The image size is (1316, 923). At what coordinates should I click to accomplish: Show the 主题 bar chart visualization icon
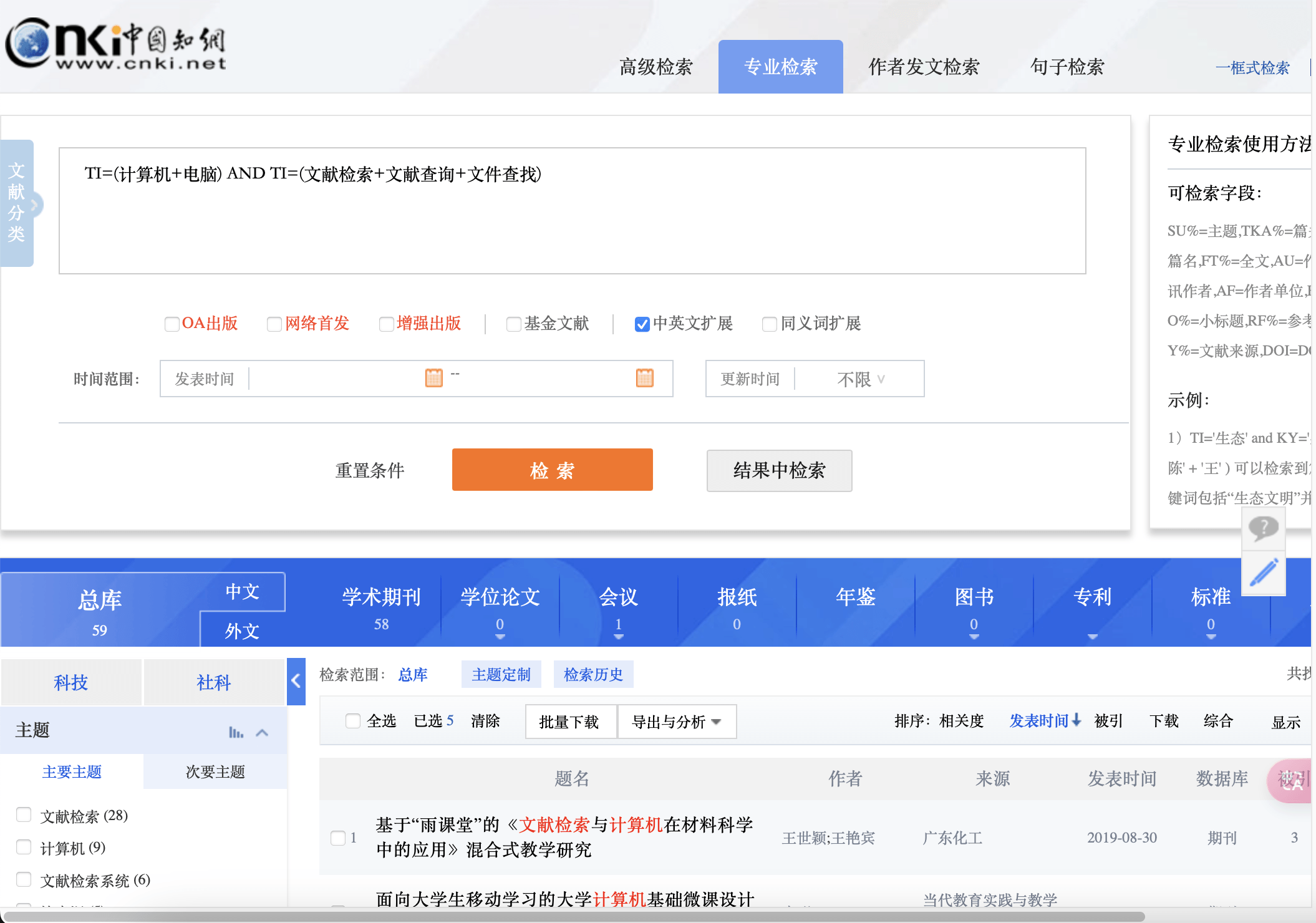click(236, 732)
